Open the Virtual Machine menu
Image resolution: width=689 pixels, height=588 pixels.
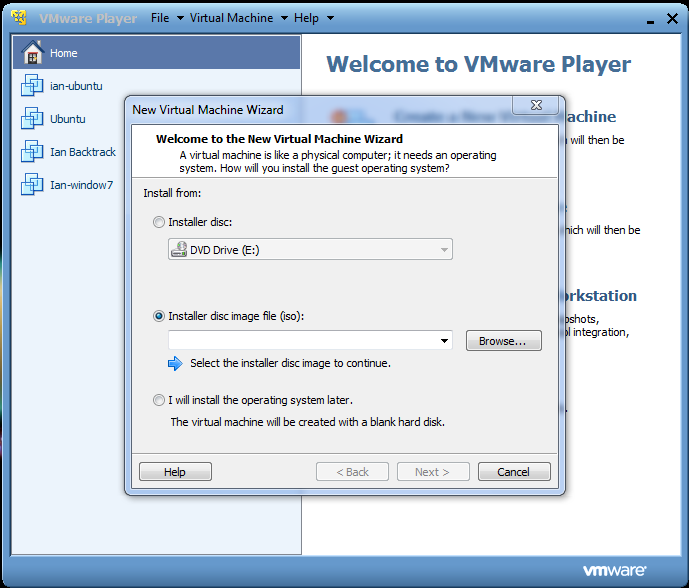click(232, 18)
